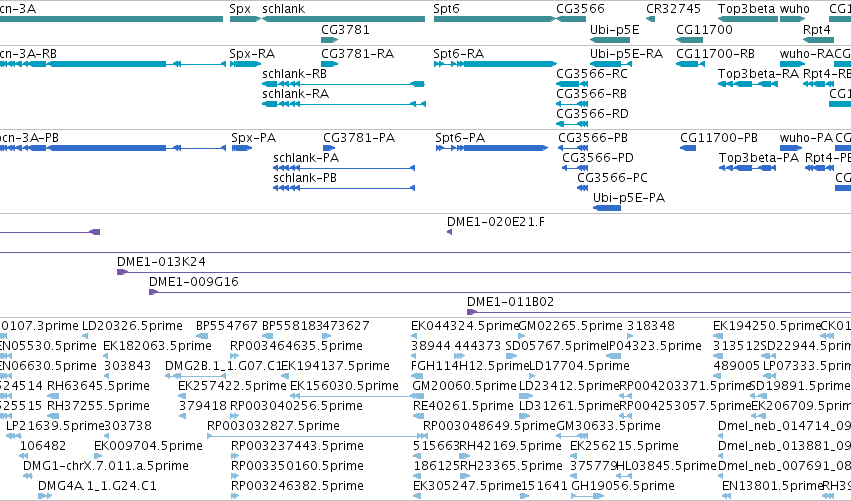Select the EK257422.5prime EST label
851x501 pixels.
232,386
